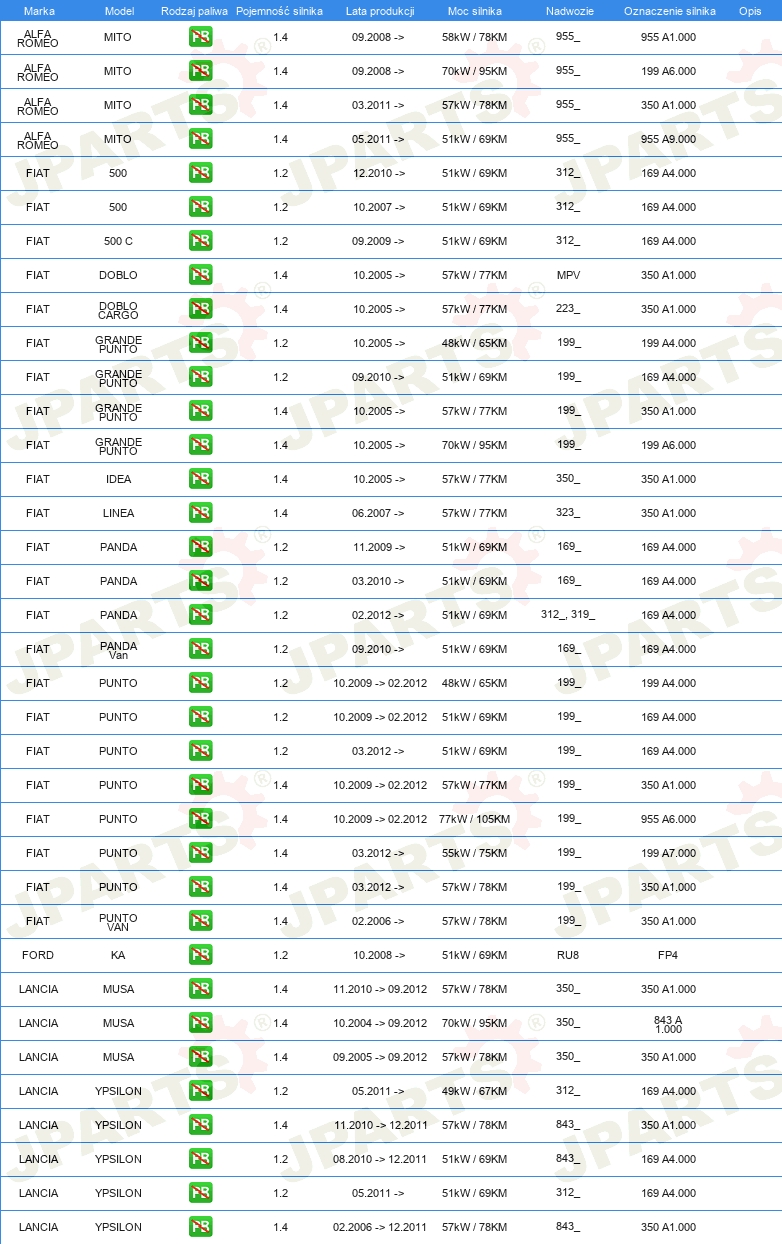
Task: Click the Moc silnika column header
Action: (474, 11)
